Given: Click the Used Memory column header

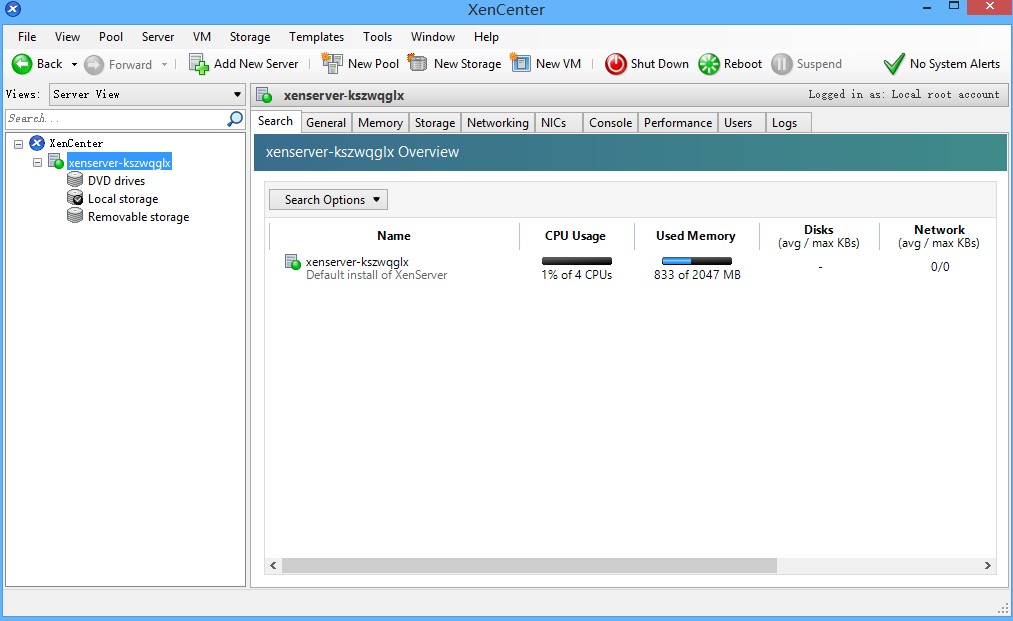Looking at the screenshot, I should (x=696, y=236).
